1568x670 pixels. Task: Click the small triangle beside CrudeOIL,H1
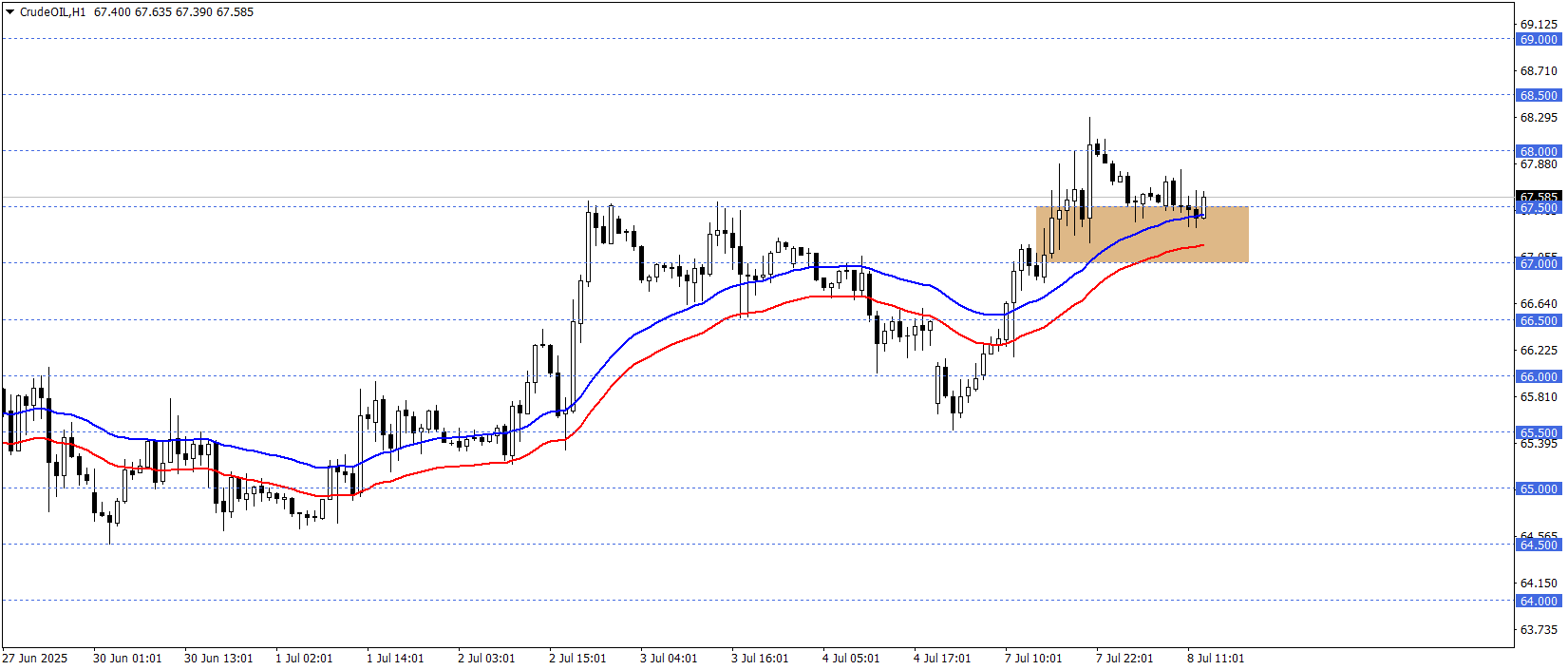coord(9,12)
